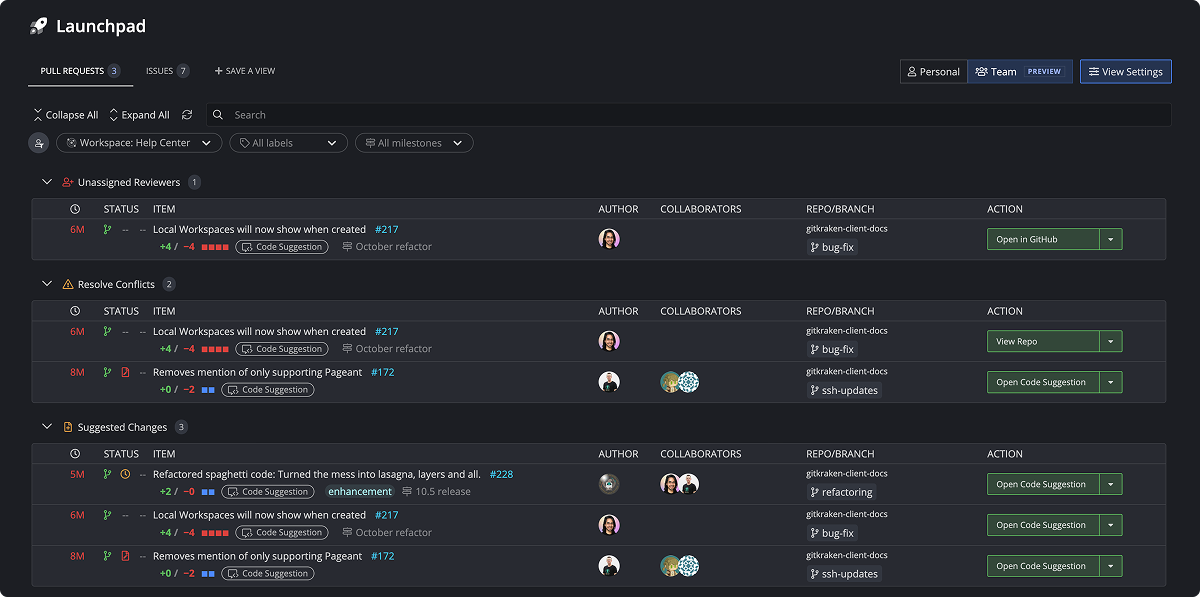This screenshot has height=597, width=1200.
Task: Open the Workspace: Help Center dropdown
Action: pos(139,143)
